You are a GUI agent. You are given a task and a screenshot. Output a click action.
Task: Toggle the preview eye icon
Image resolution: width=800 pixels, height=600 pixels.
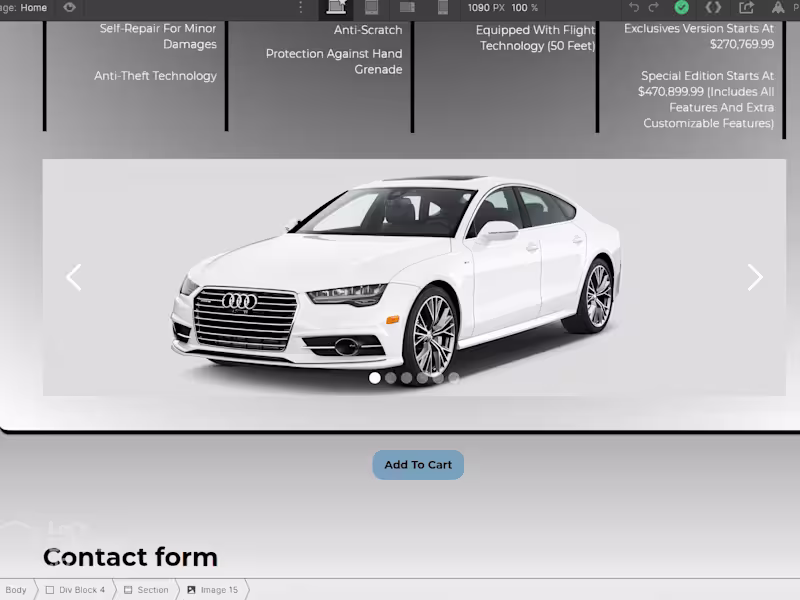(69, 7)
